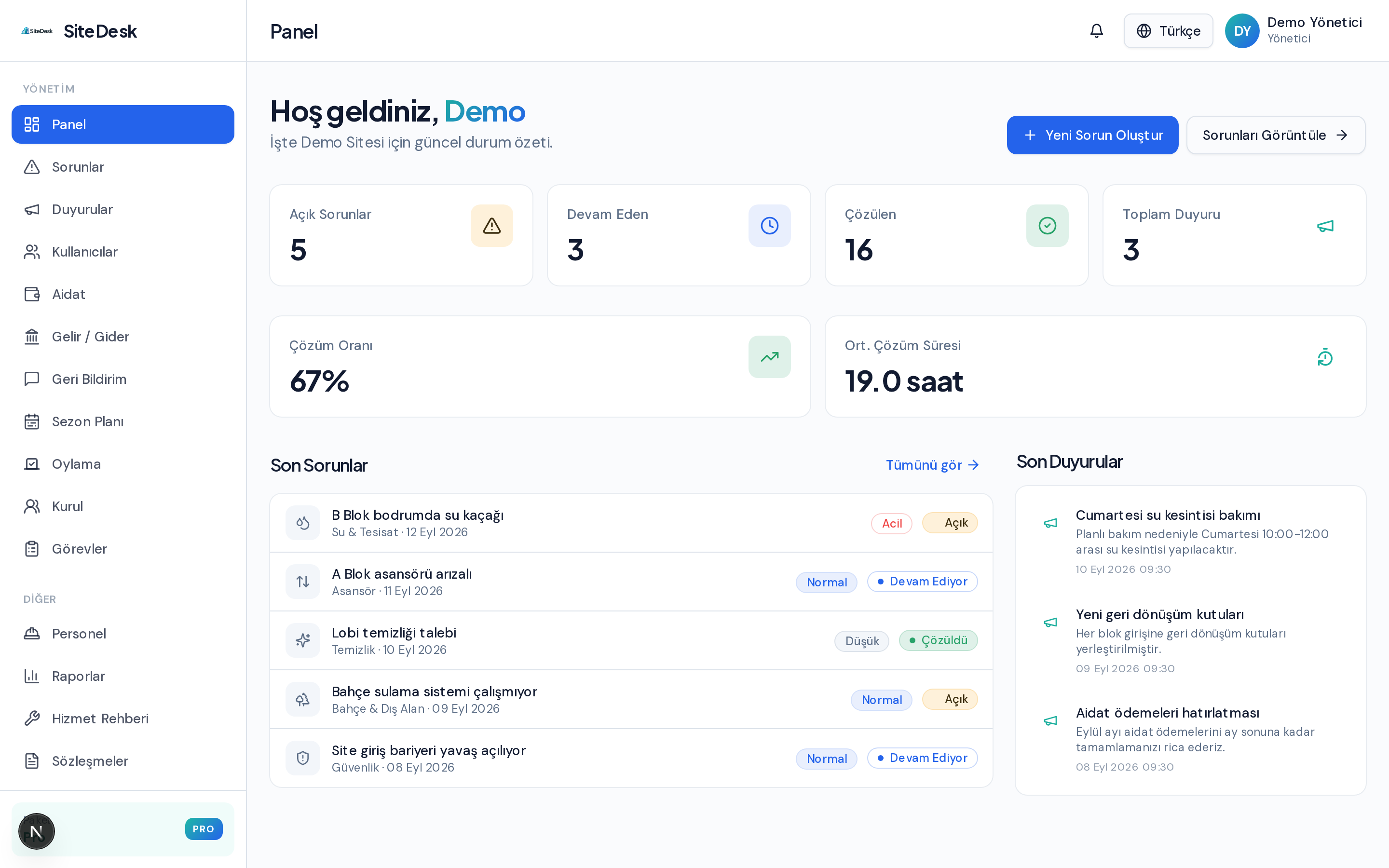Click the Aidat wallet icon
The image size is (1389, 868).
coord(32,295)
